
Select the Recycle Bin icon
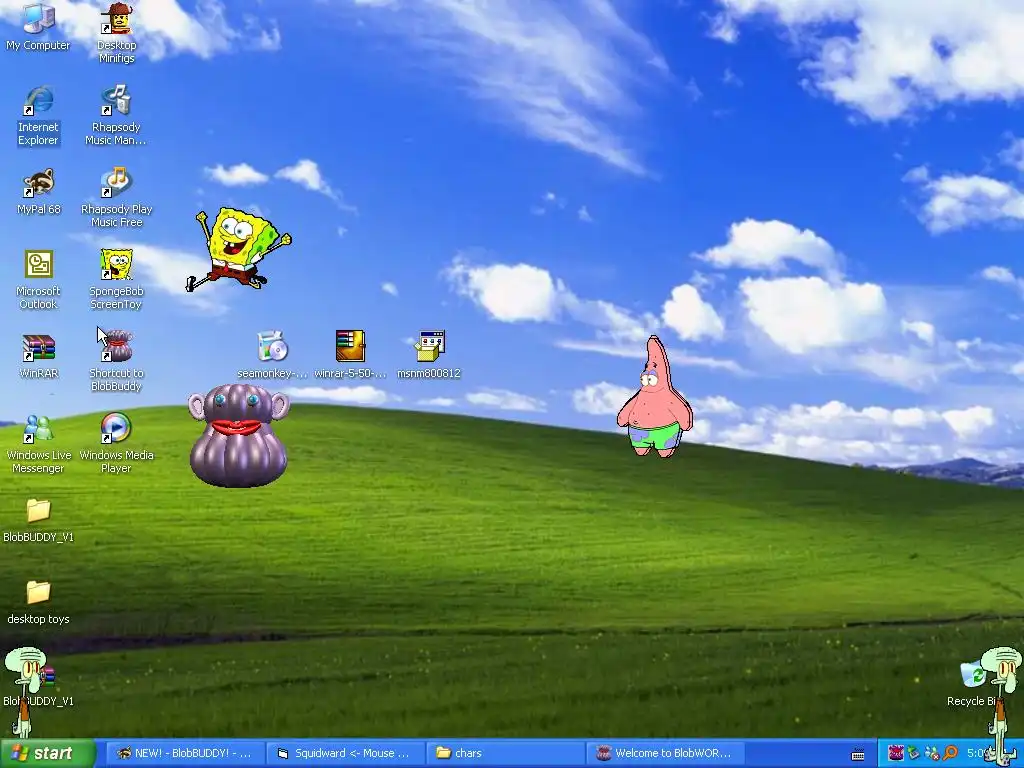(973, 683)
